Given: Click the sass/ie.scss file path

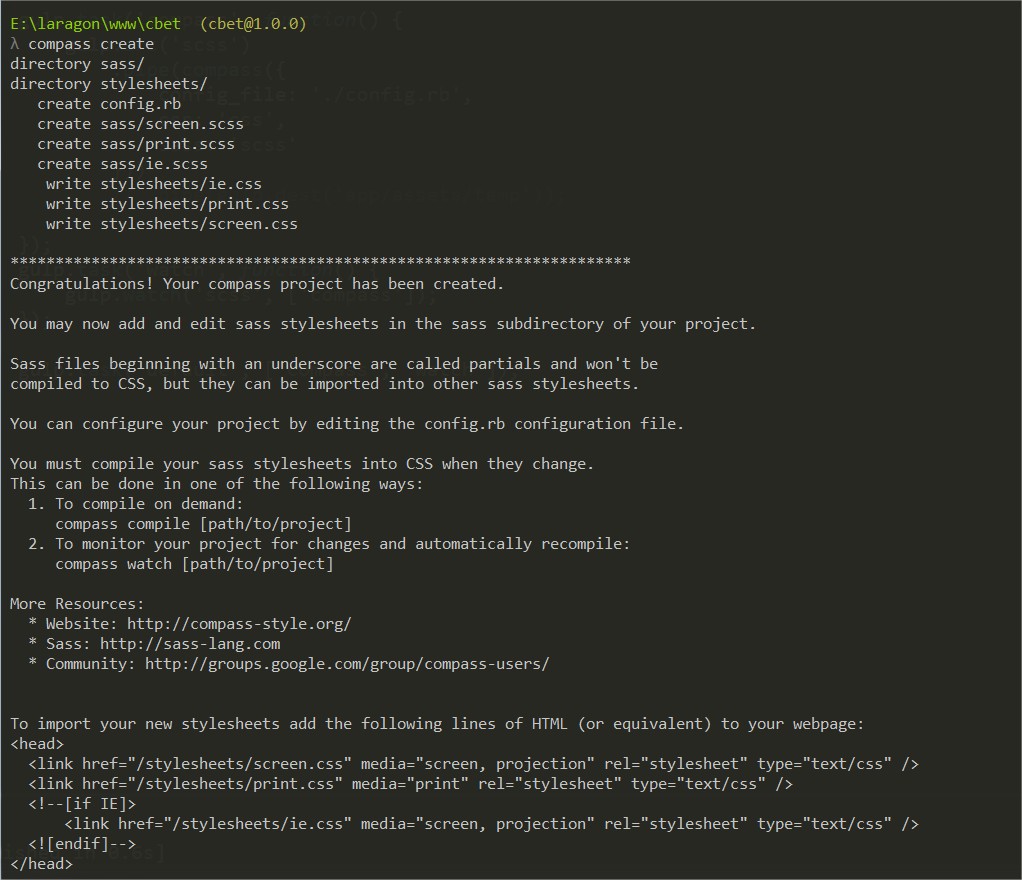Looking at the screenshot, I should (x=154, y=164).
